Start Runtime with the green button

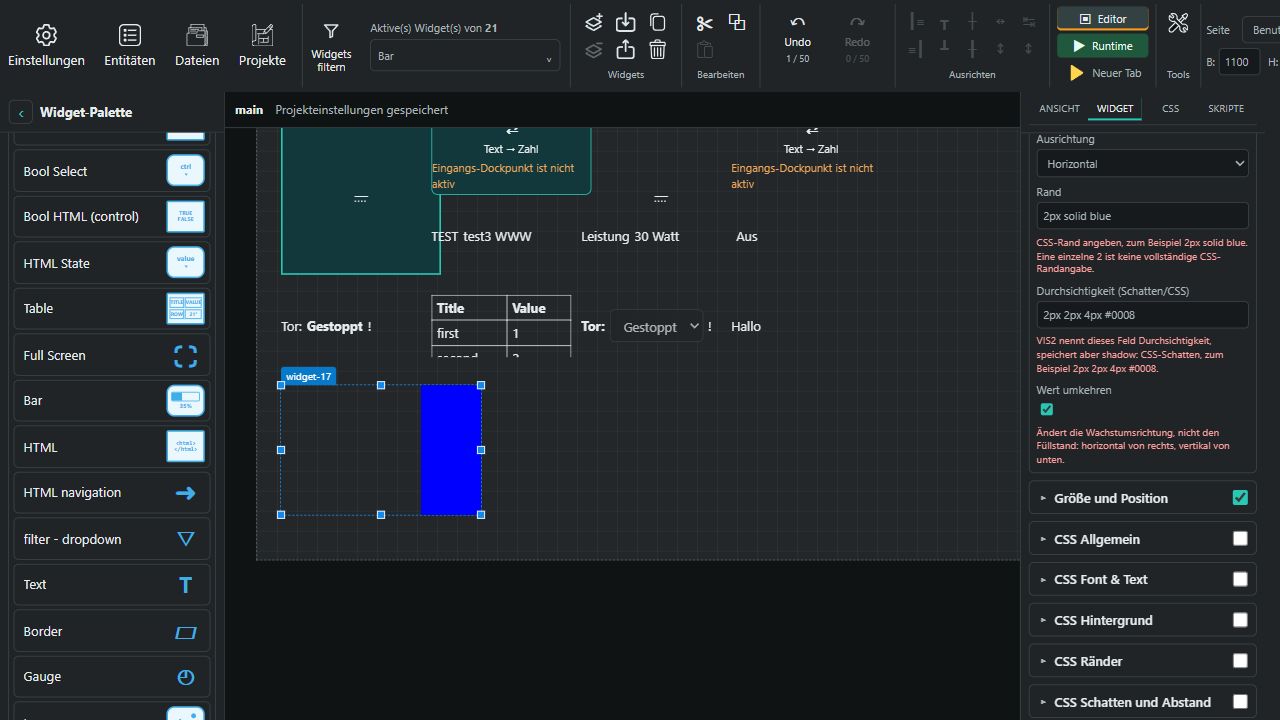pos(1102,46)
